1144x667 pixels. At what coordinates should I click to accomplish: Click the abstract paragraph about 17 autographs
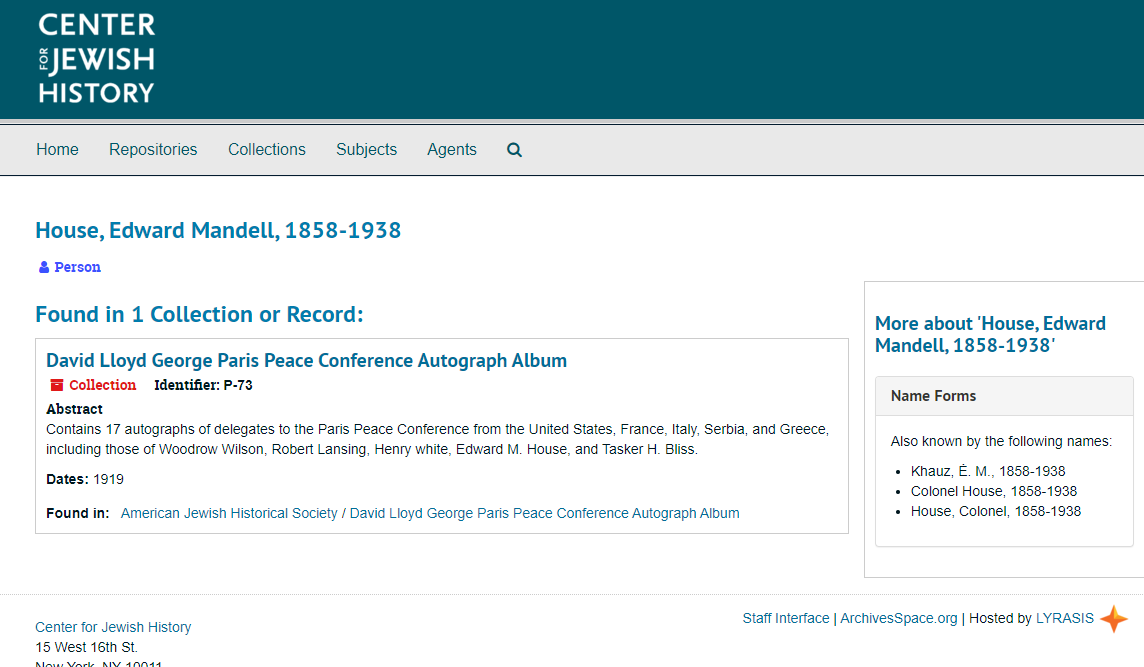coord(437,439)
